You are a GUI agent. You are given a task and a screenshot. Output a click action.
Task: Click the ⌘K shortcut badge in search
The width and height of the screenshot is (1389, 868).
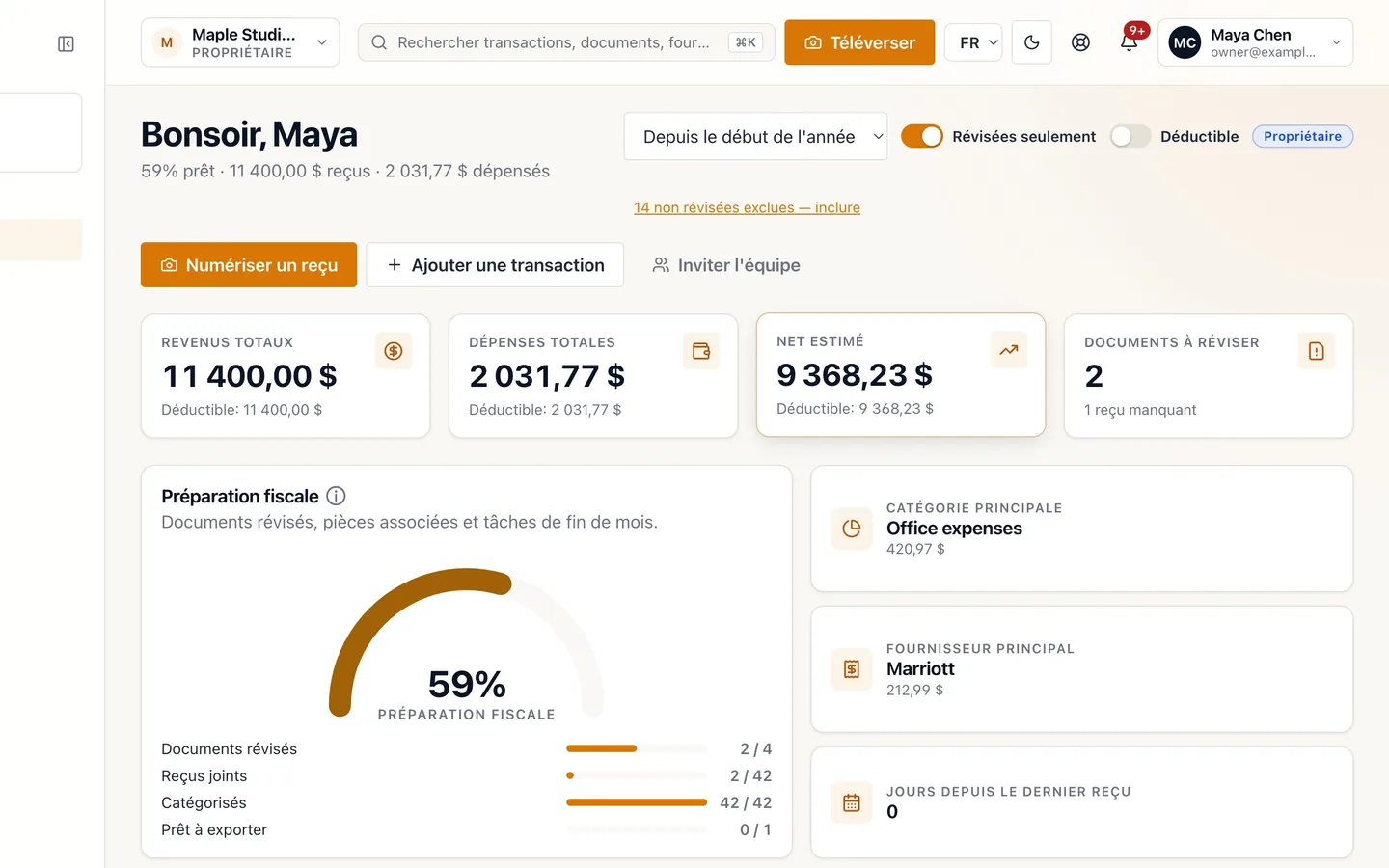[746, 42]
